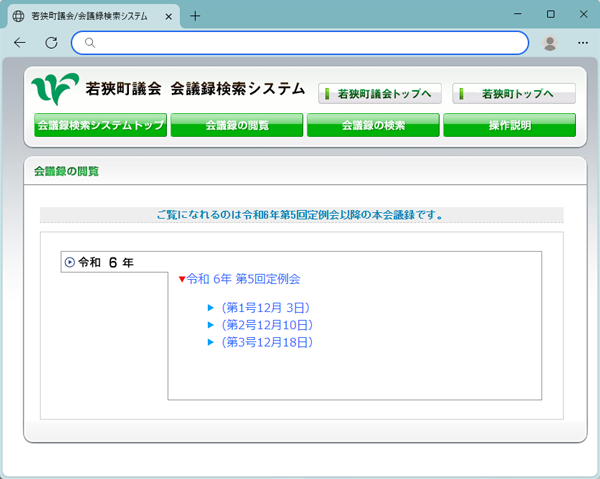Click blue arrow beside 第2号12月10日

click(x=210, y=325)
